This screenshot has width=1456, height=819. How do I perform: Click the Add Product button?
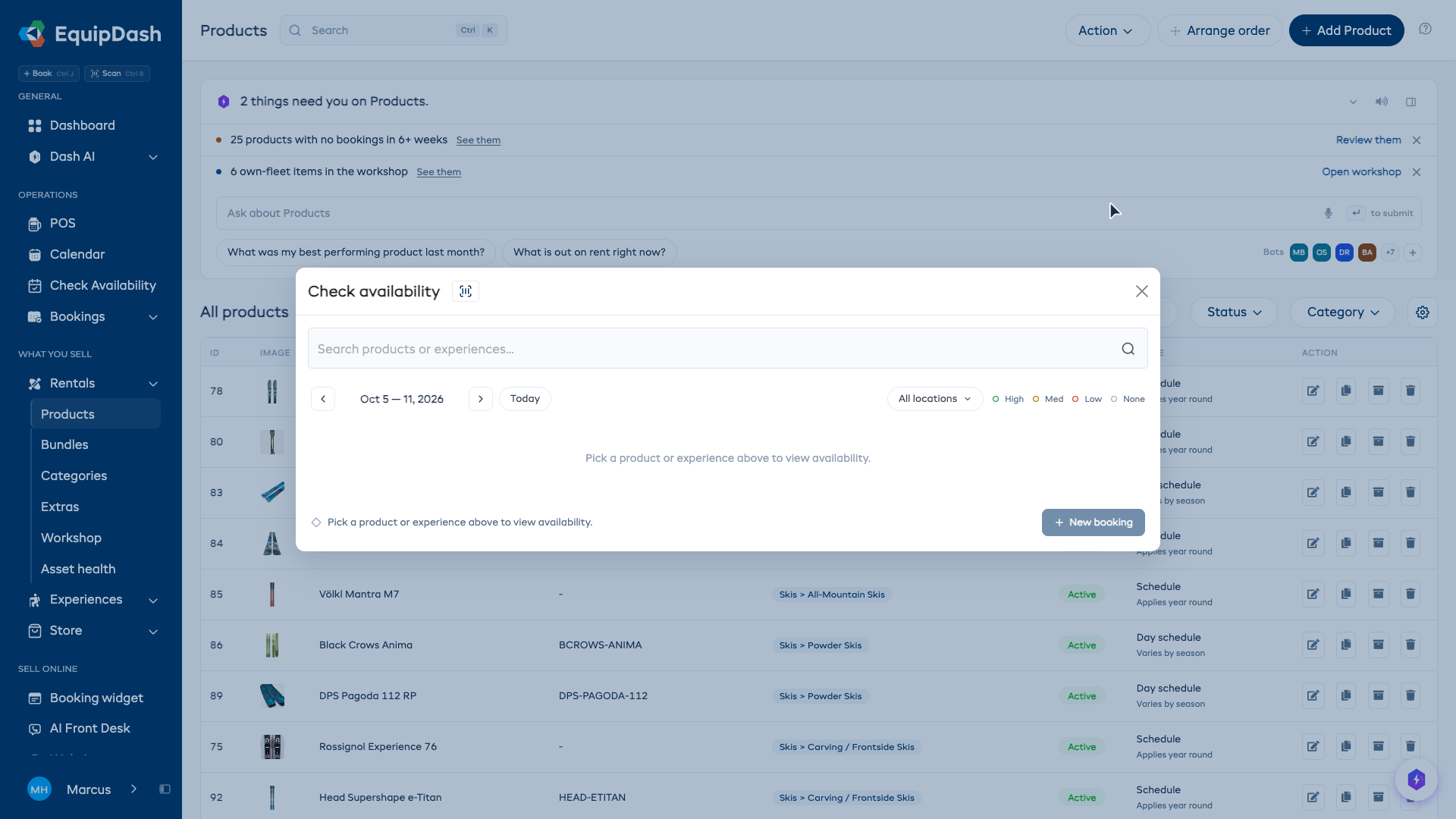coord(1347,30)
